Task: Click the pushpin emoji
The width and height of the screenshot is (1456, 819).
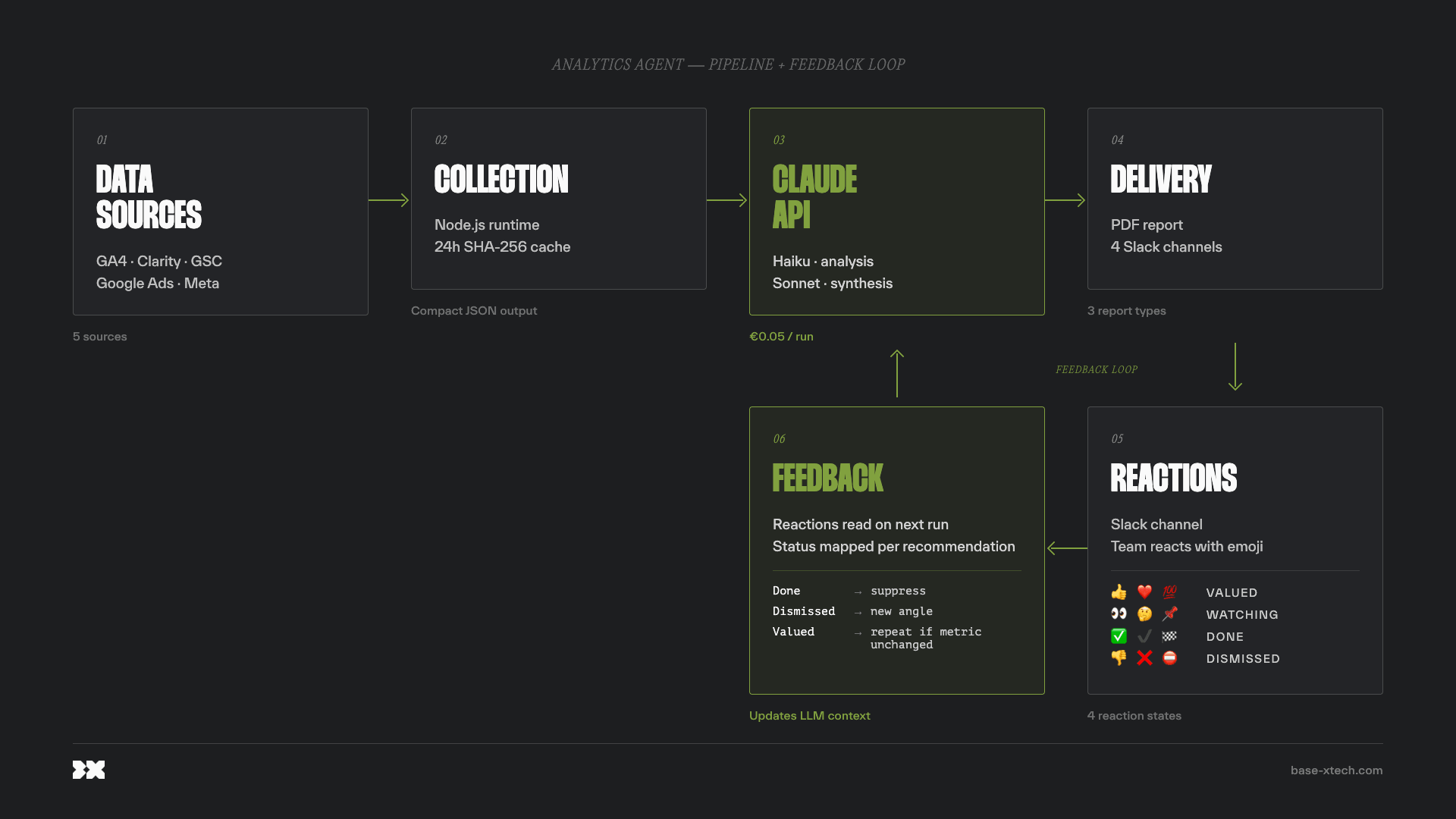Action: click(x=1170, y=614)
